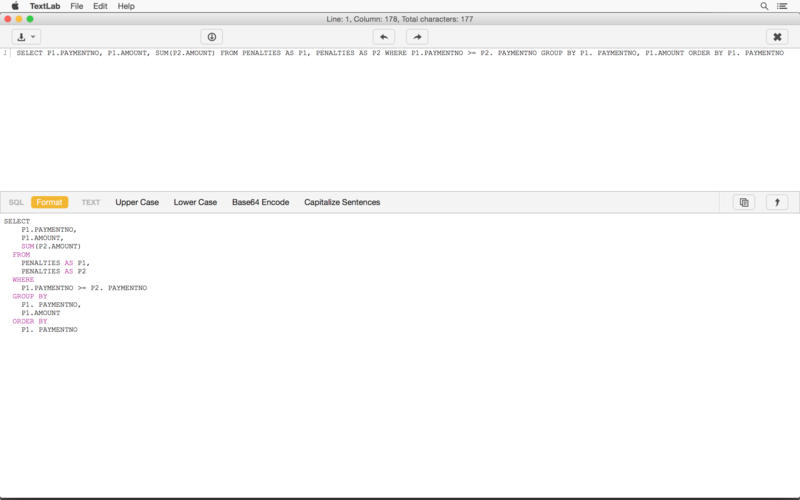Click the redo forward arrow button
This screenshot has width=800, height=500.
(x=417, y=36)
